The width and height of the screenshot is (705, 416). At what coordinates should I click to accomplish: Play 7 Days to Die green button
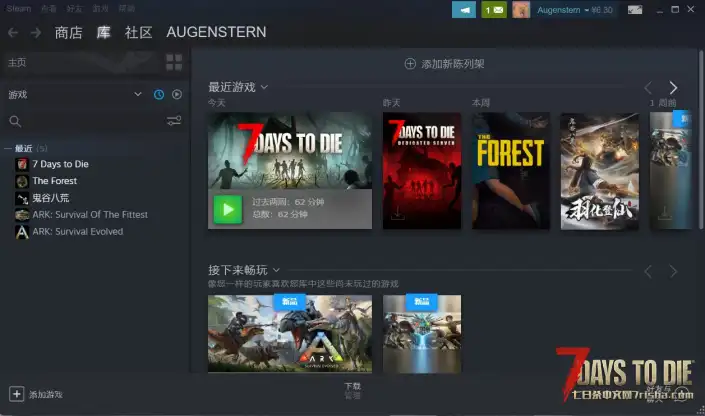pyautogui.click(x=228, y=209)
